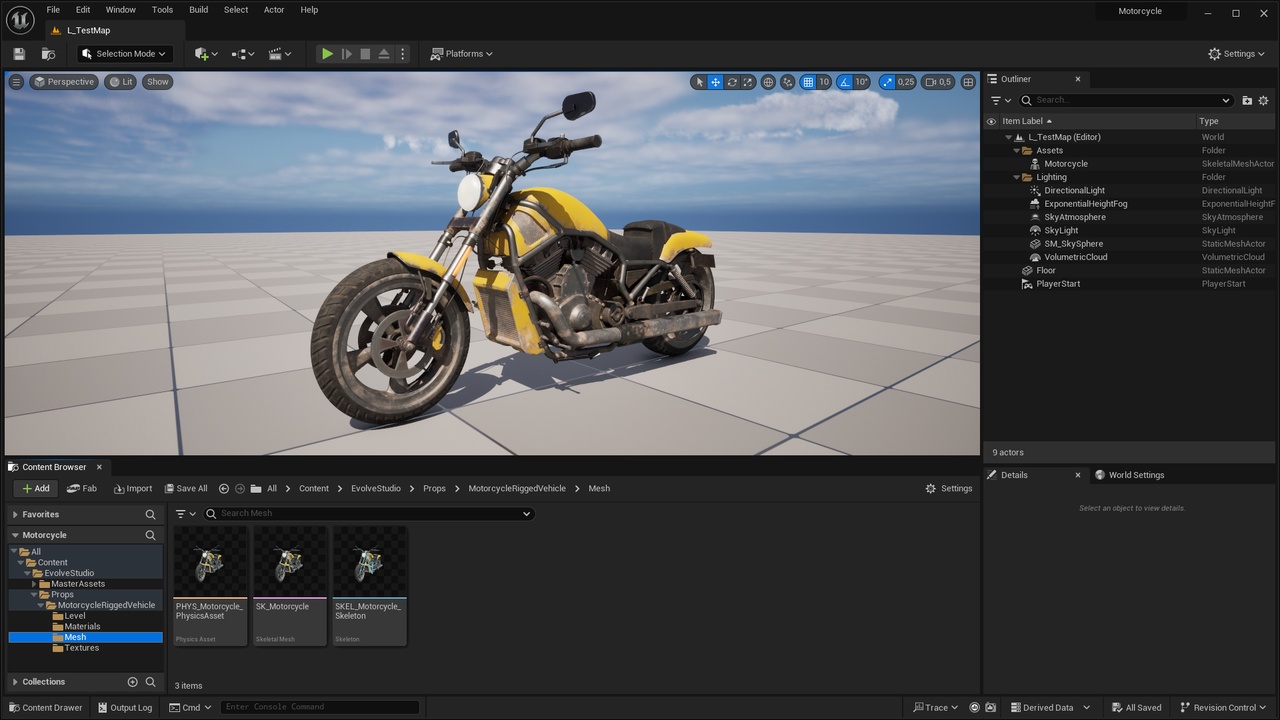
Task: Choose the Rotate gizmo tool
Action: 732,82
